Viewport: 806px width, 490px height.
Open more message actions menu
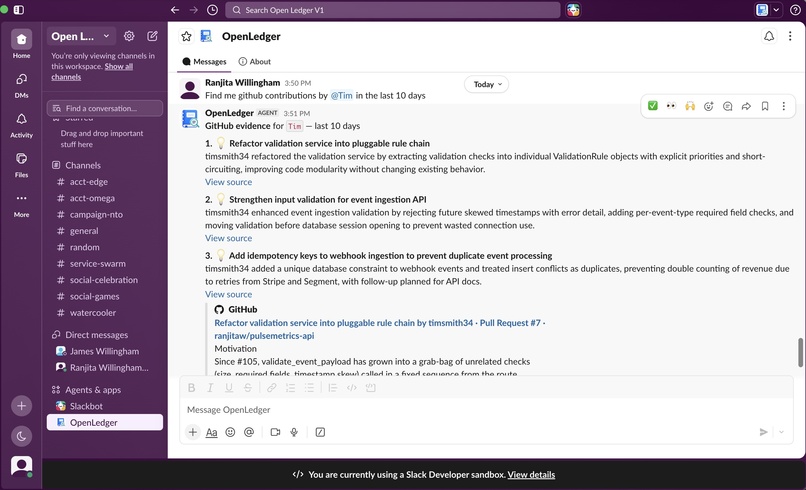click(x=783, y=106)
